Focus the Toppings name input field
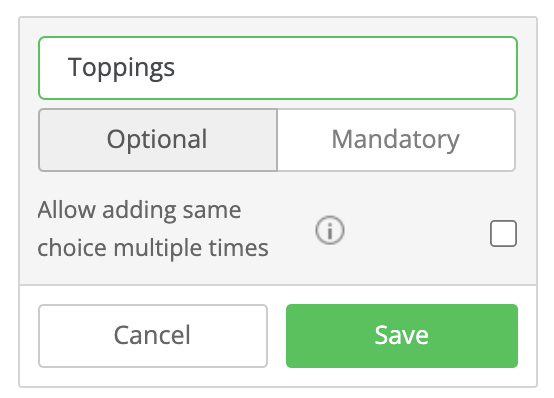The width and height of the screenshot is (554, 398). point(278,68)
